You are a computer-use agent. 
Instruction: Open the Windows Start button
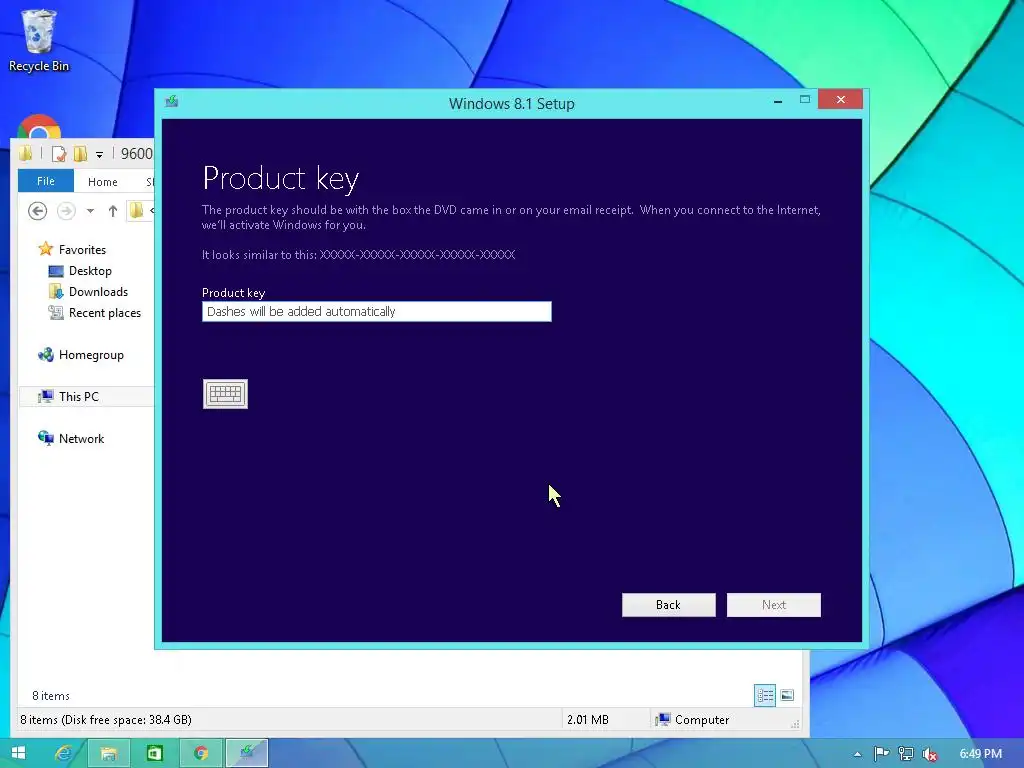[x=18, y=753]
